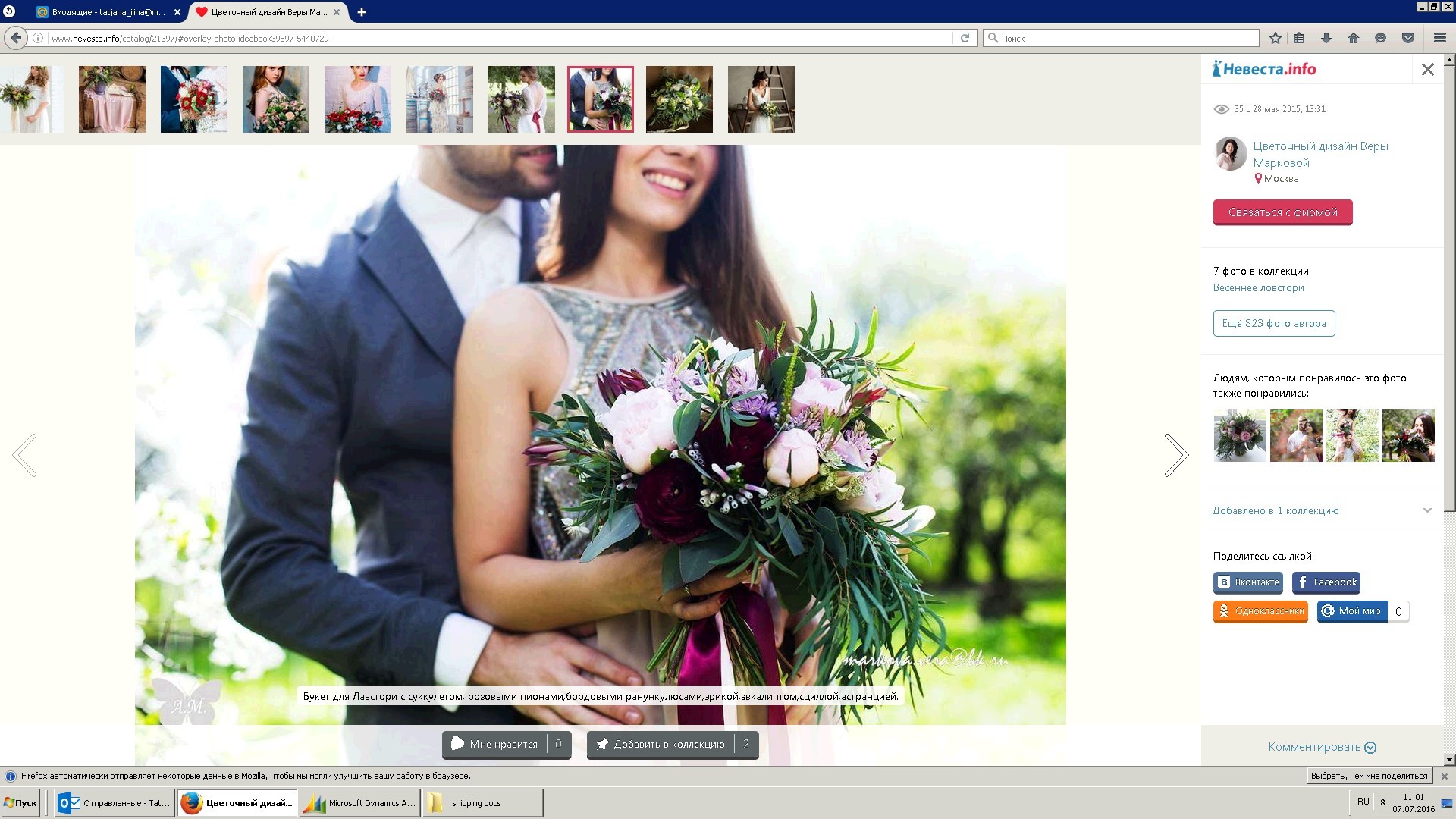Go to the previous photo with the left arrow
The height and width of the screenshot is (819, 1456).
click(x=25, y=455)
